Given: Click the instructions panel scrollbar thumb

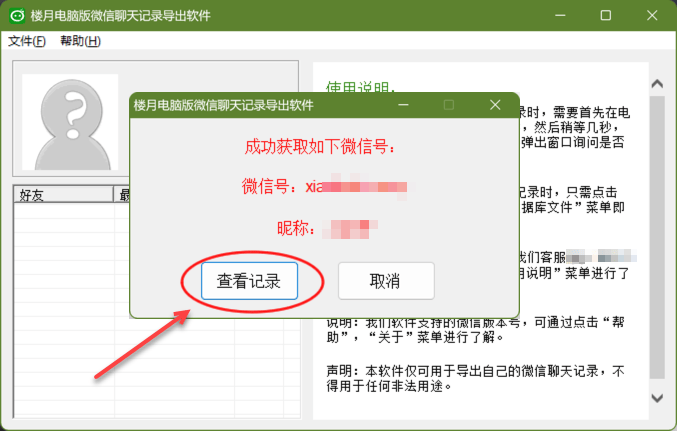Looking at the screenshot, I should coord(657,237).
